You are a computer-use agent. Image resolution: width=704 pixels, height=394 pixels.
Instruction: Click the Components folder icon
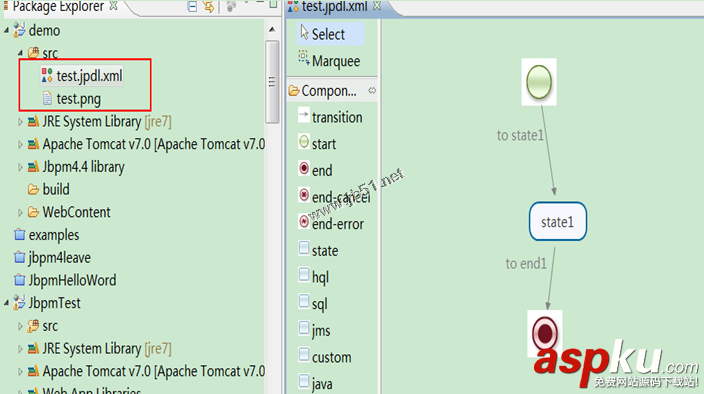(294, 91)
